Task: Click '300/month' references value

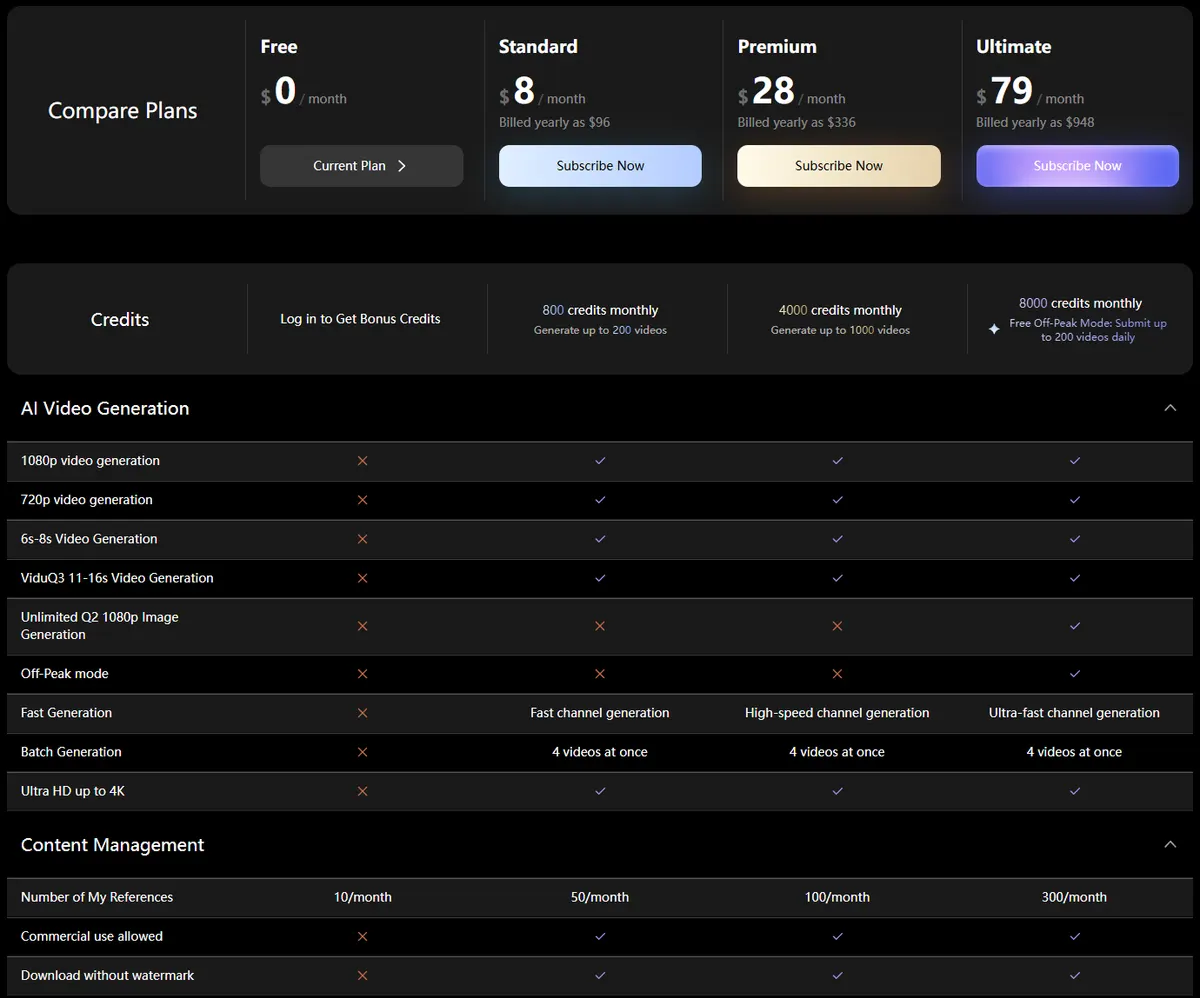Action: (1074, 897)
